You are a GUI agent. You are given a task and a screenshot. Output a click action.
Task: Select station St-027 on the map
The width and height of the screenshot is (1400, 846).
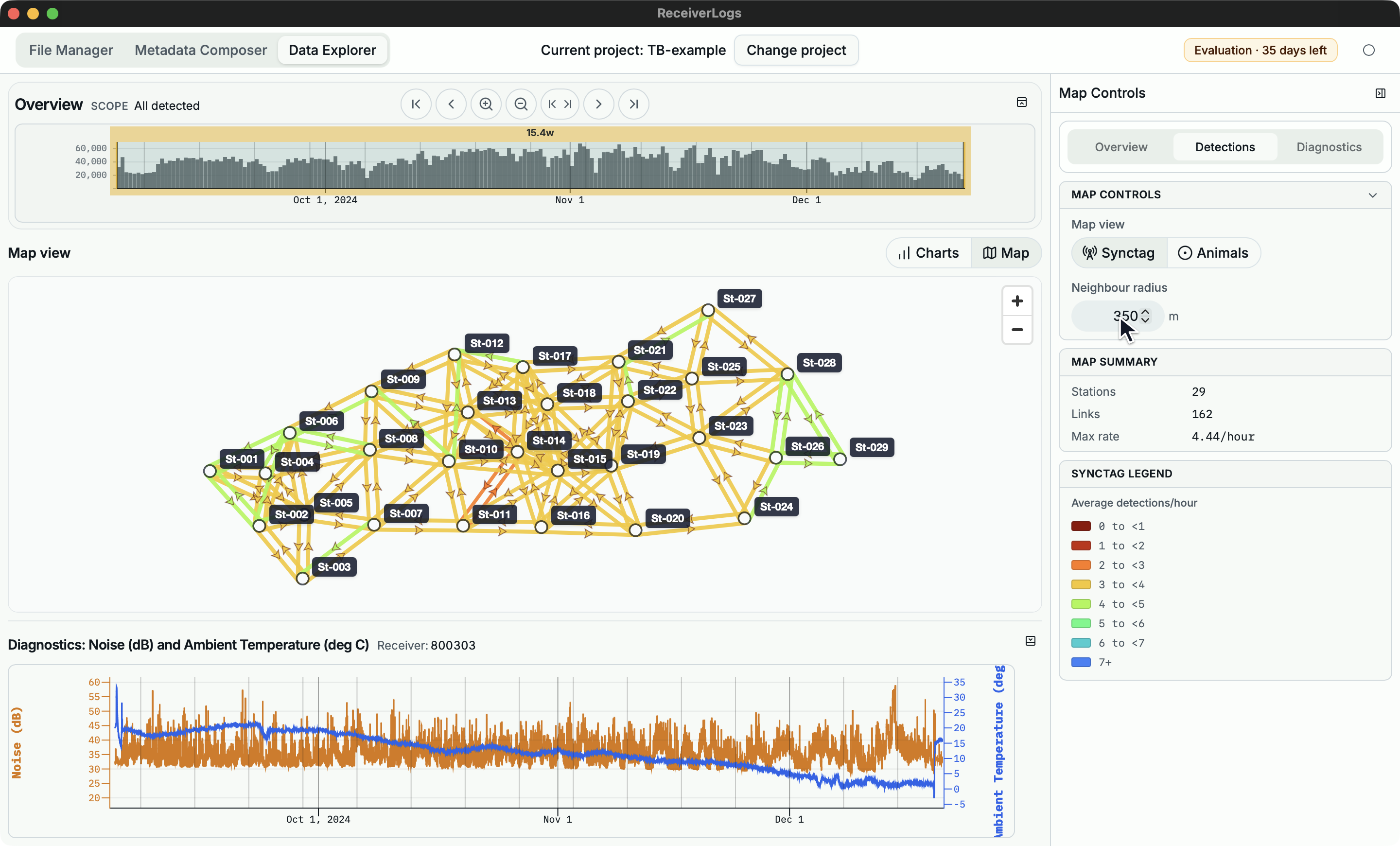click(707, 310)
